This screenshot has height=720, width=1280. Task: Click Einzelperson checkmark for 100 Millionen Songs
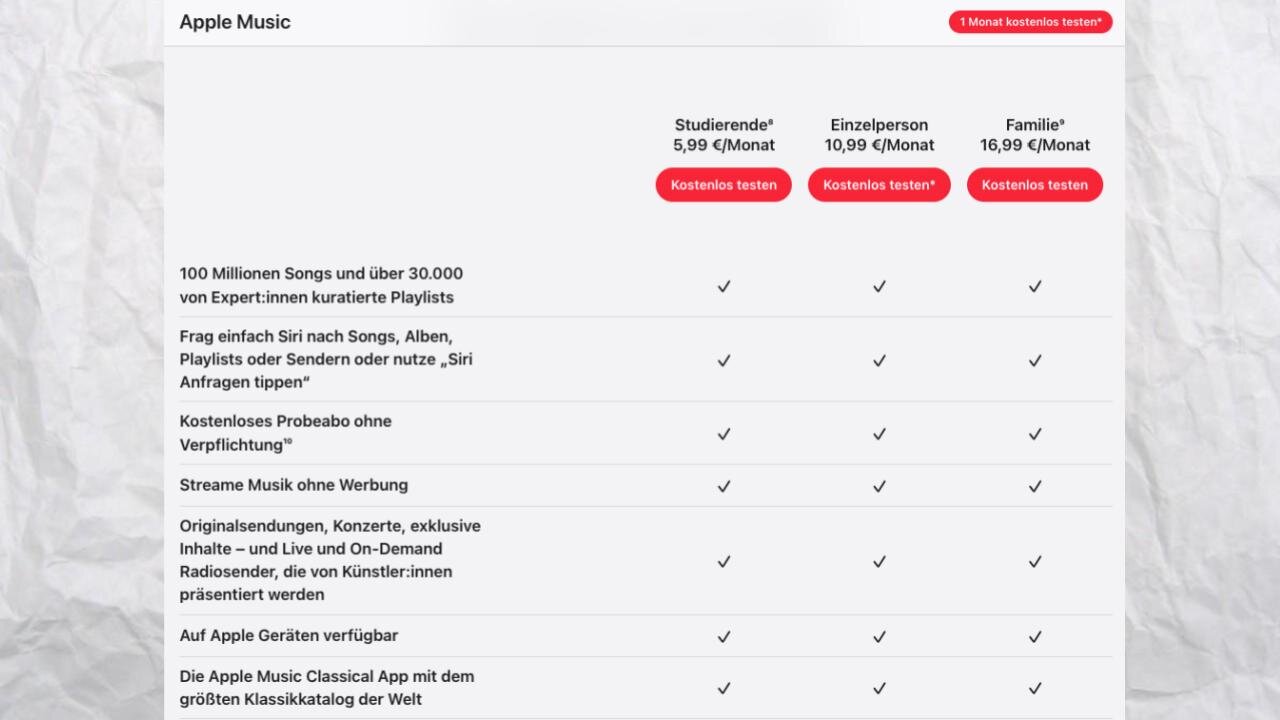tap(879, 286)
